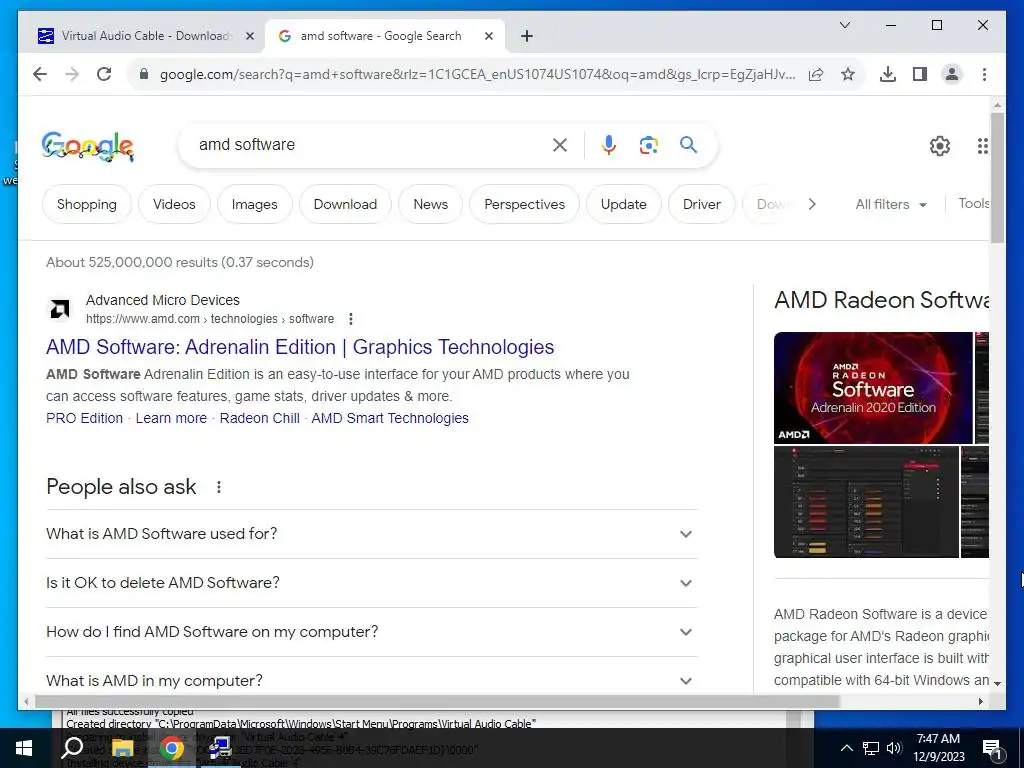1024x768 pixels.
Task: Open the Chrome profile avatar
Action: coord(952,74)
